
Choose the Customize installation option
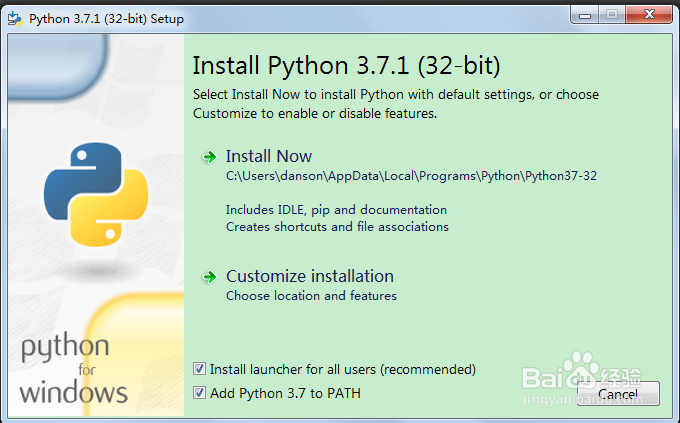point(309,276)
